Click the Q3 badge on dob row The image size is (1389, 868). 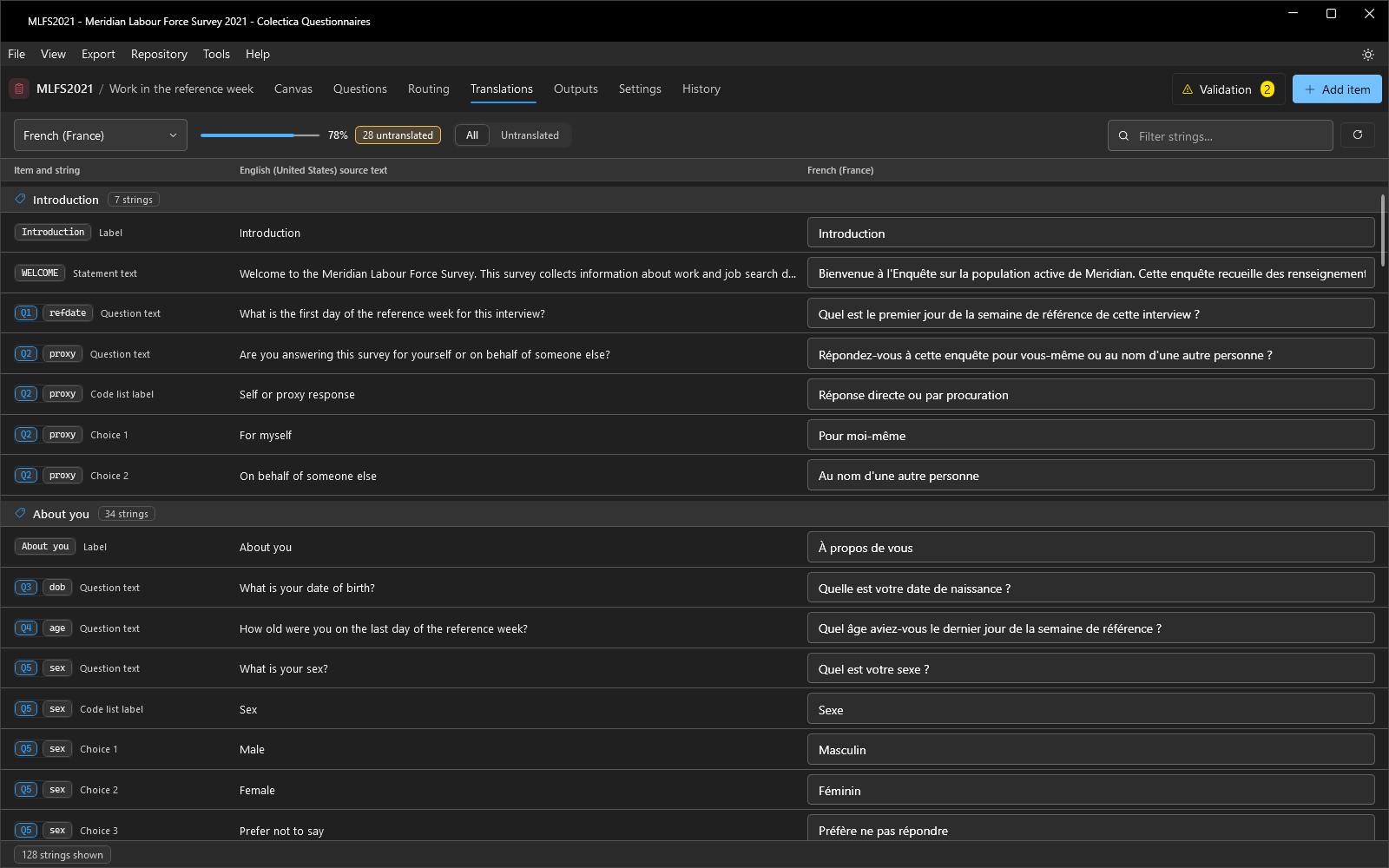pos(26,588)
